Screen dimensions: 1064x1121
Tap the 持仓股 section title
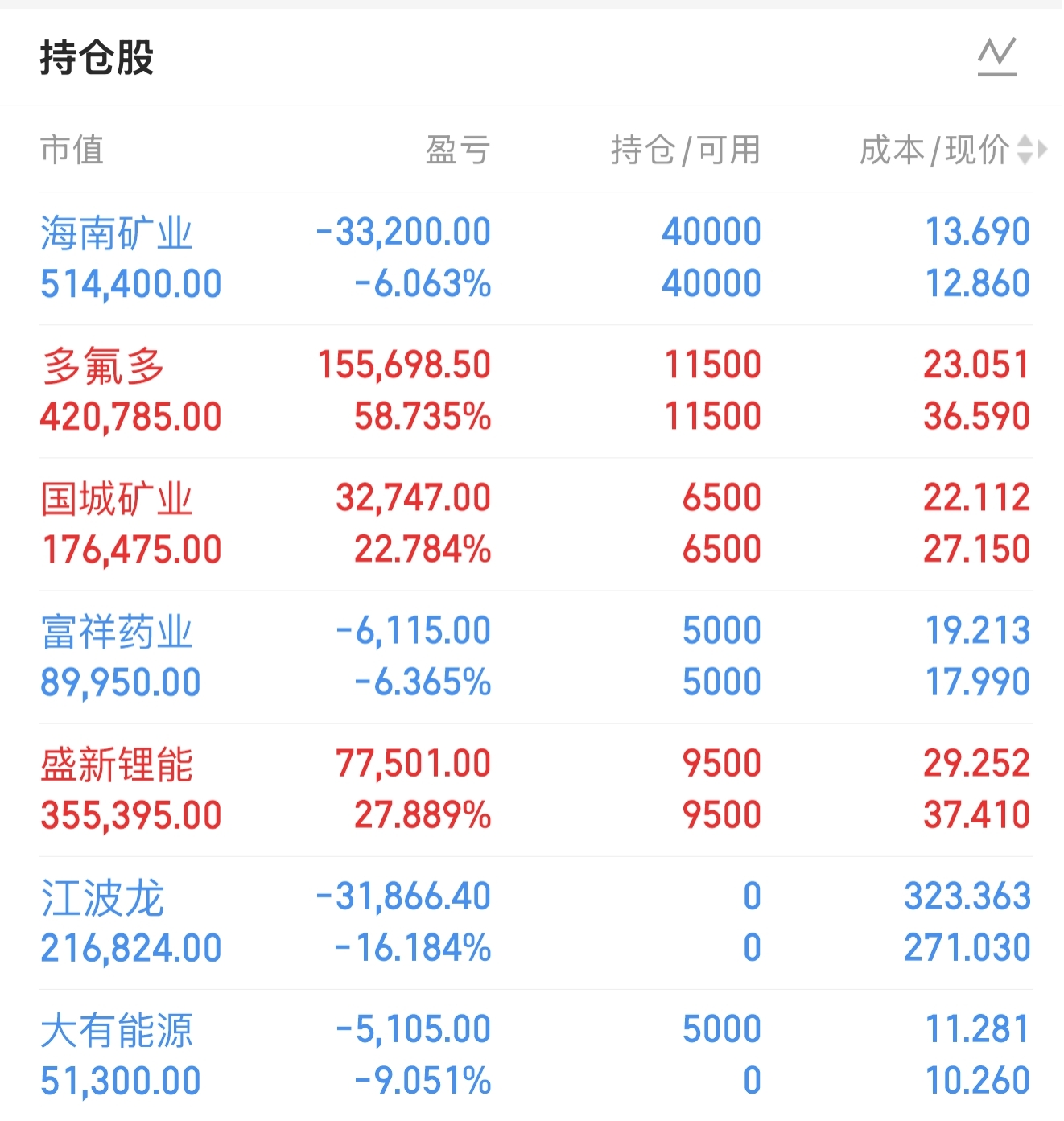pos(97,57)
